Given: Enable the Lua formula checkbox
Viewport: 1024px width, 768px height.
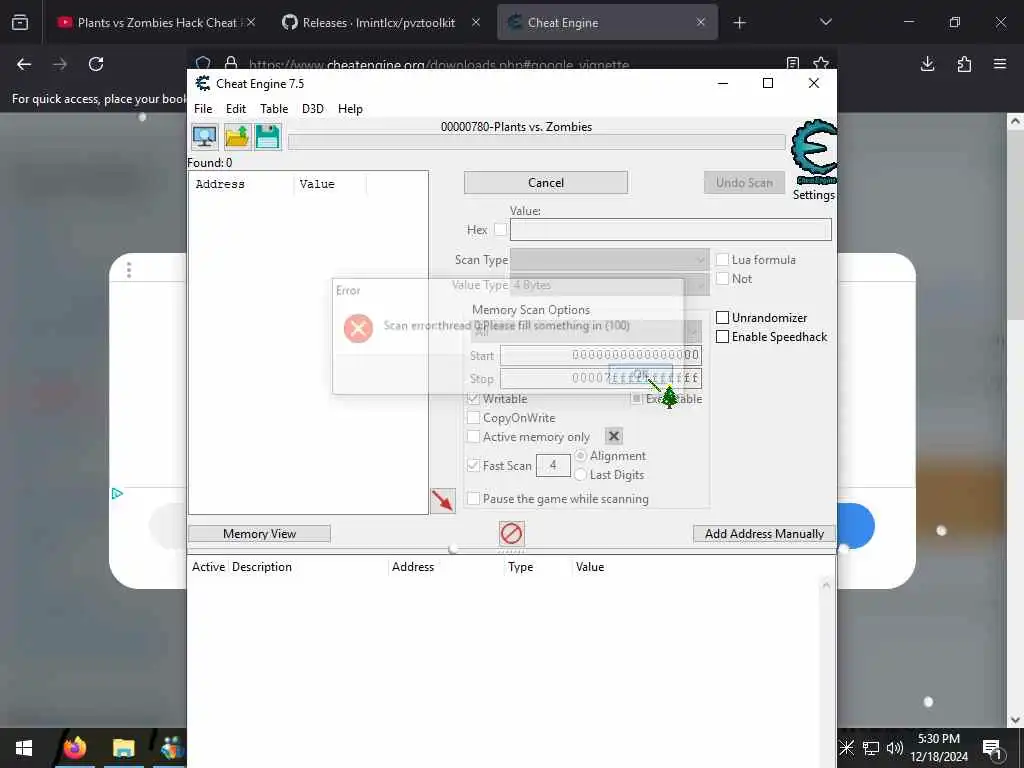Looking at the screenshot, I should pyautogui.click(x=722, y=259).
